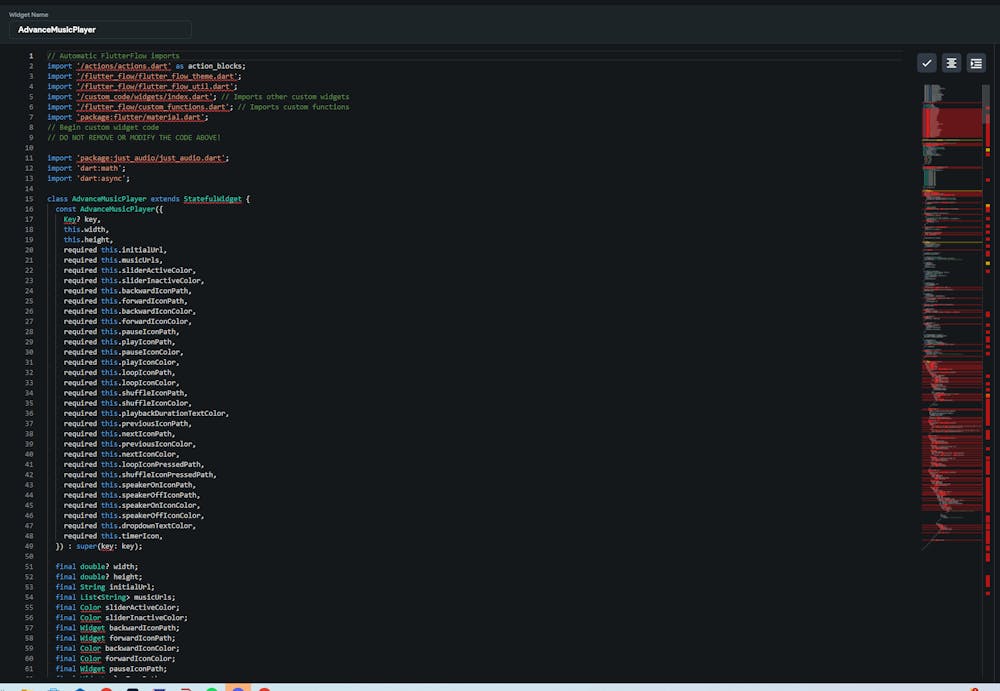This screenshot has height=691, width=1000.
Task: Click the code minimap overview
Action: click(x=952, y=316)
